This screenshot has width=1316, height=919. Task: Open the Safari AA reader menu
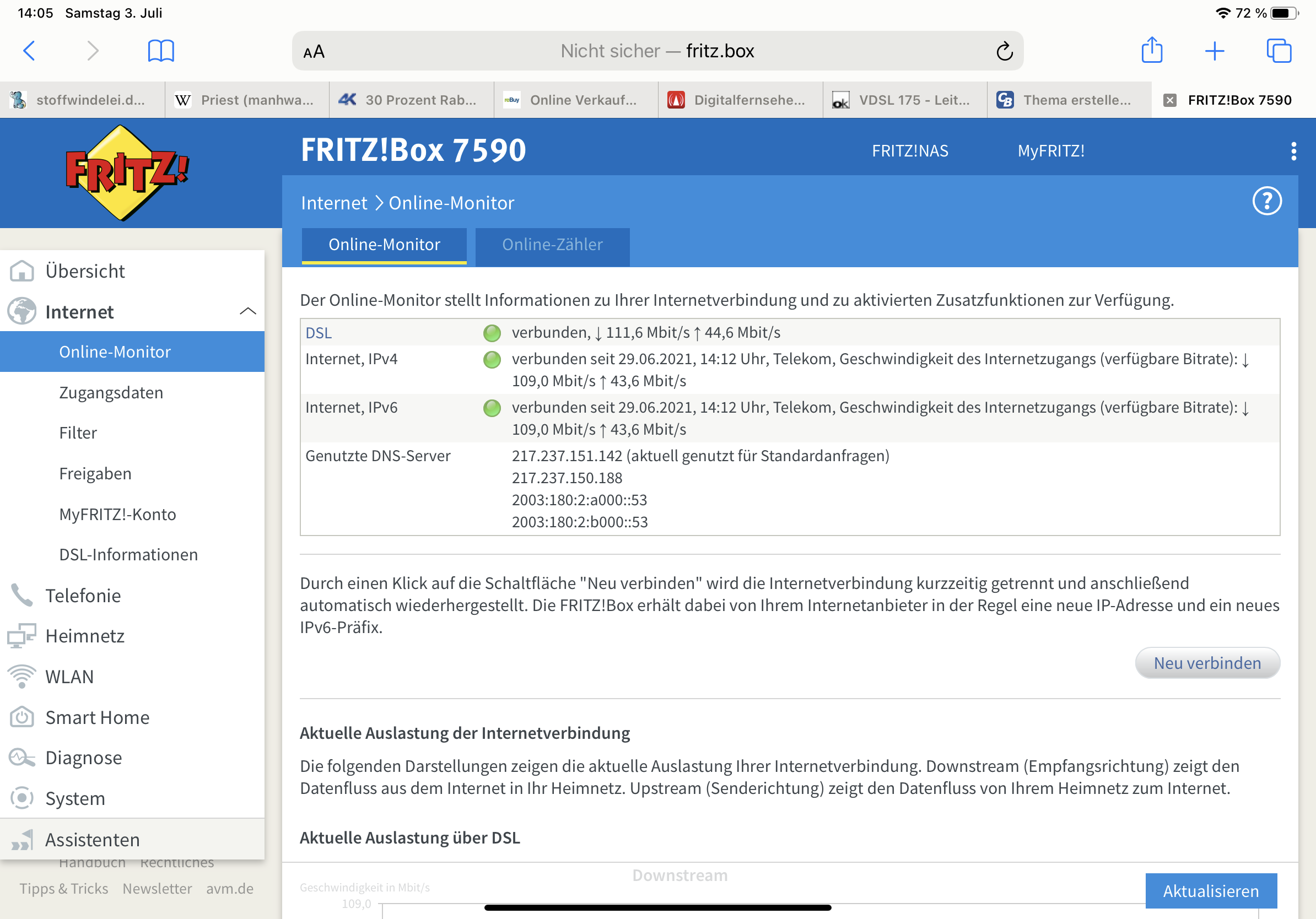pos(314,52)
